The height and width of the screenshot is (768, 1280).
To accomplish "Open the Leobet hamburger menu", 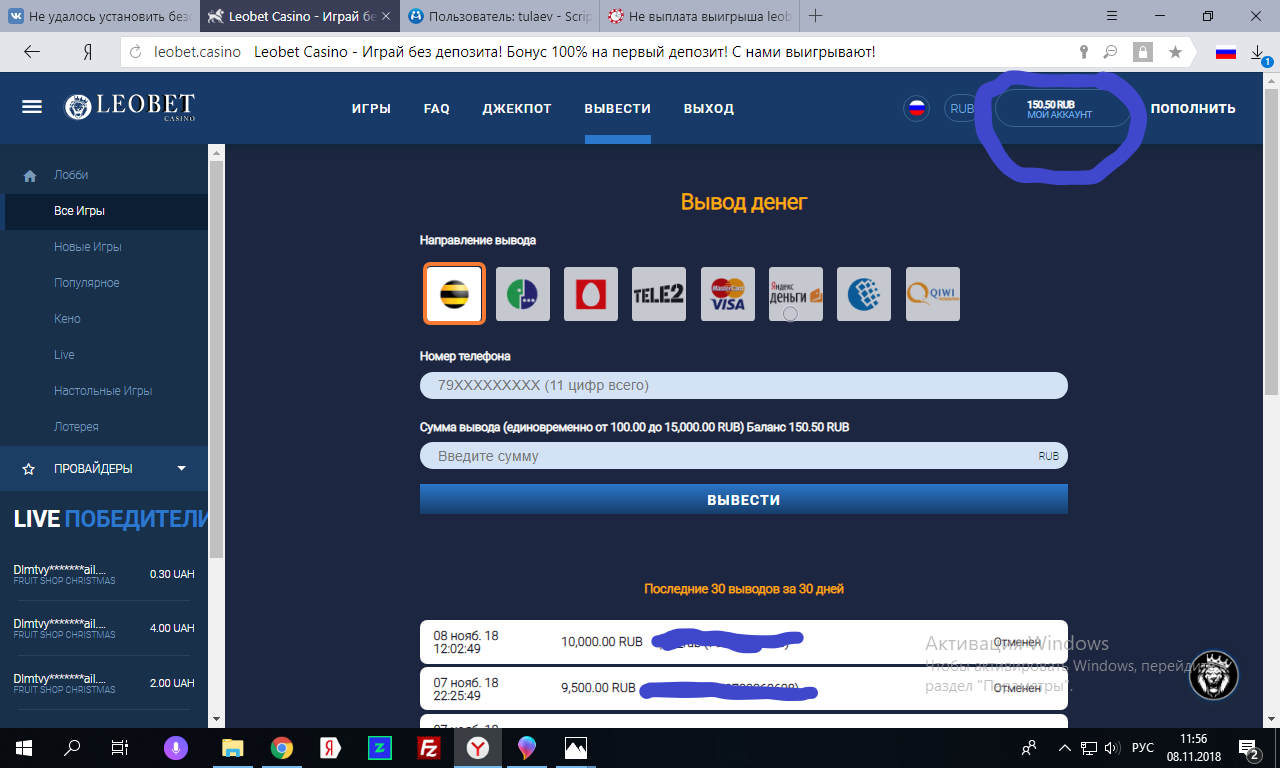I will coord(32,107).
